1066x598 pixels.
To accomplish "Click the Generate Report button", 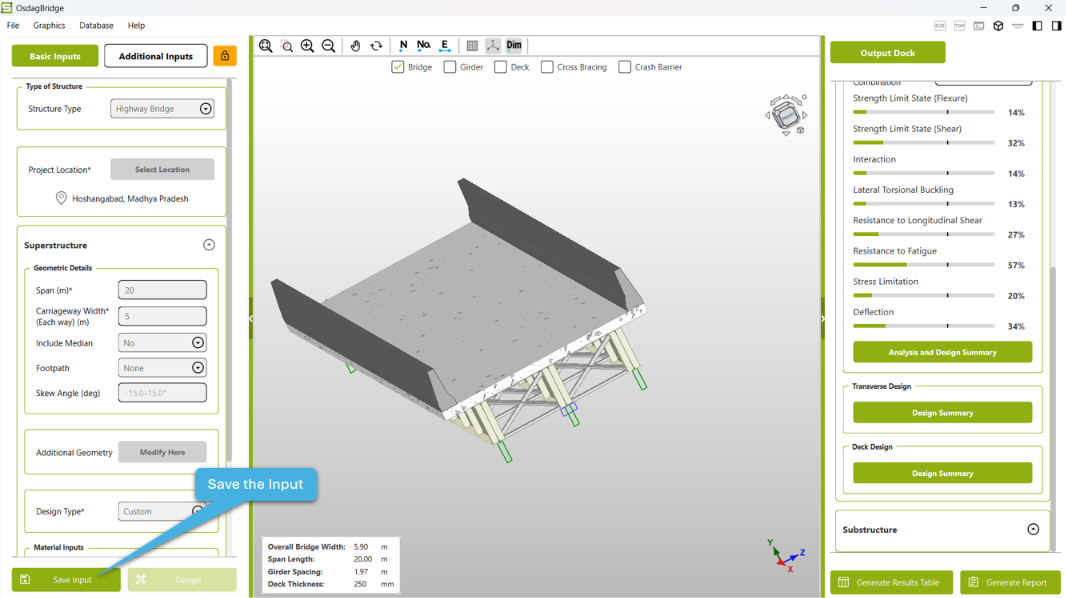I will point(1010,582).
